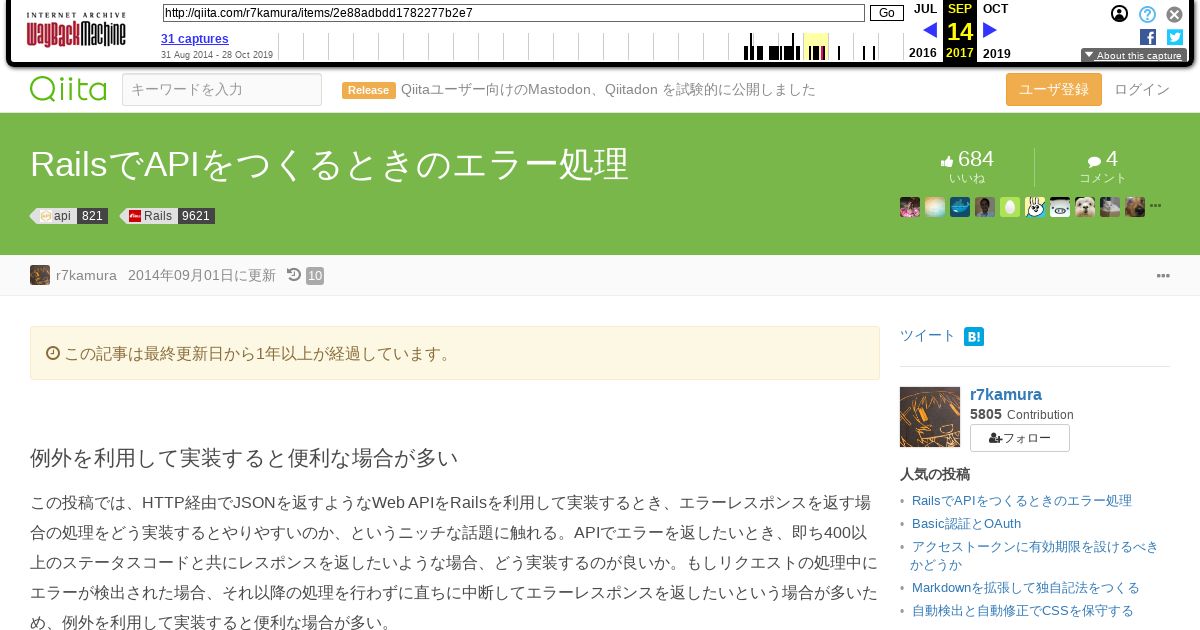Click the Wayback user account icon
1200x630 pixels.
click(1119, 14)
